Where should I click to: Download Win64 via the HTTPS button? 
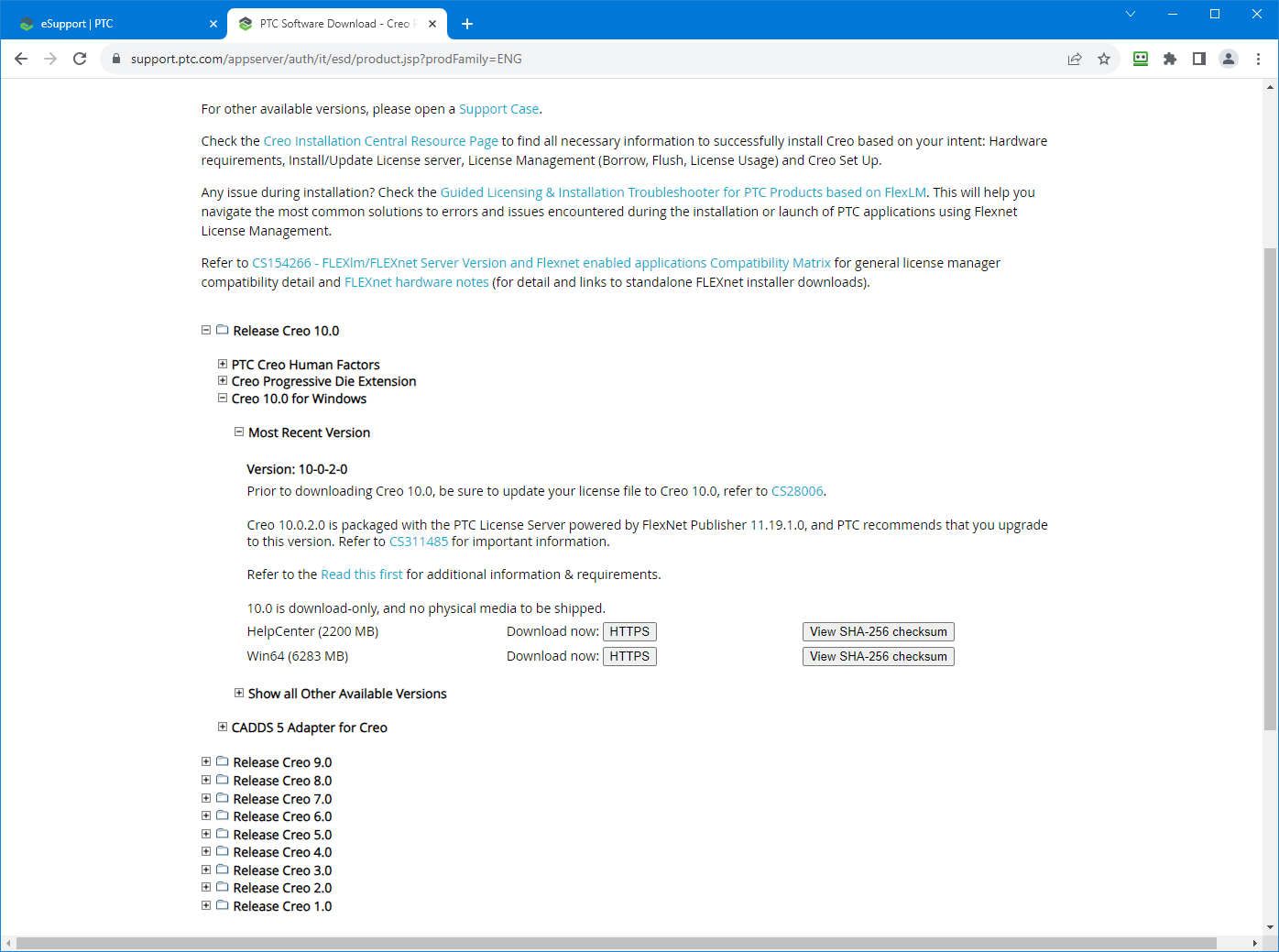pyautogui.click(x=629, y=656)
